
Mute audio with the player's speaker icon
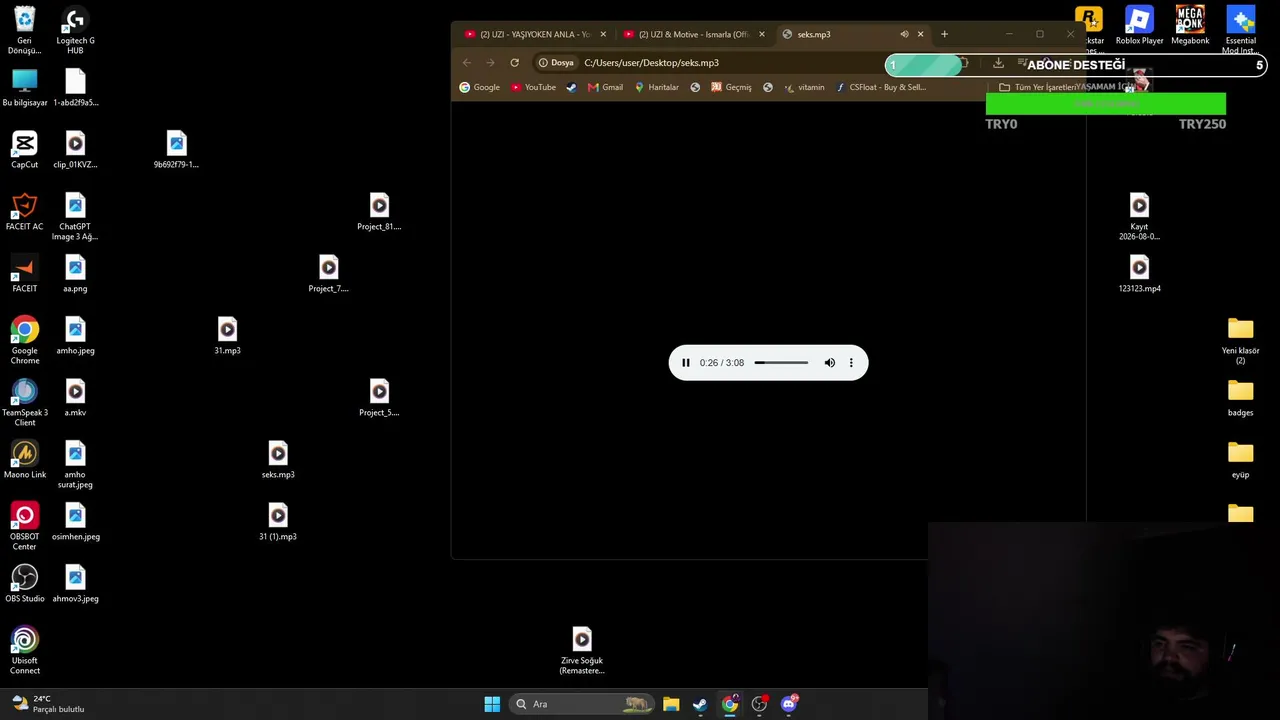(x=829, y=363)
